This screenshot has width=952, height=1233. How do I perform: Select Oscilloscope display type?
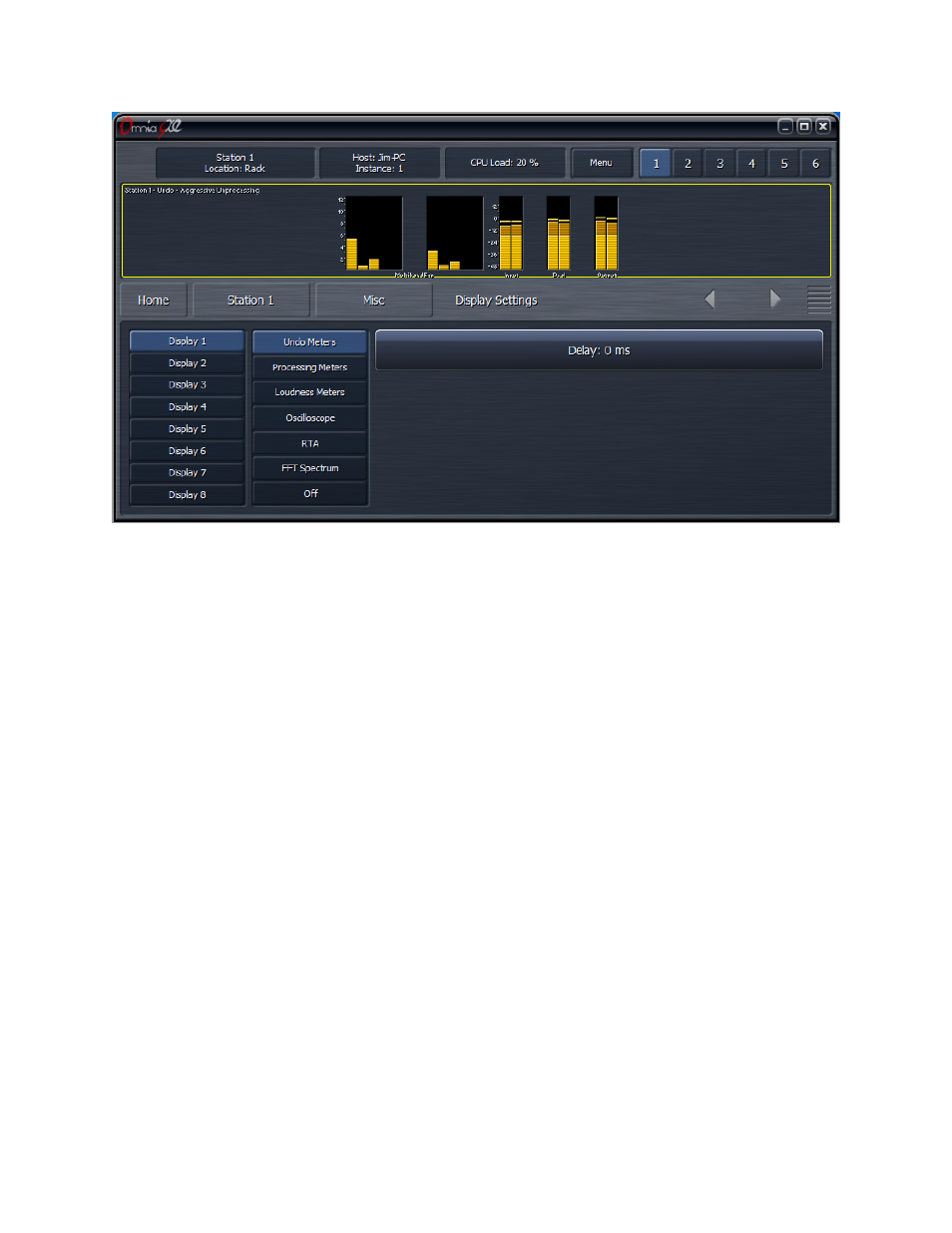click(x=310, y=418)
